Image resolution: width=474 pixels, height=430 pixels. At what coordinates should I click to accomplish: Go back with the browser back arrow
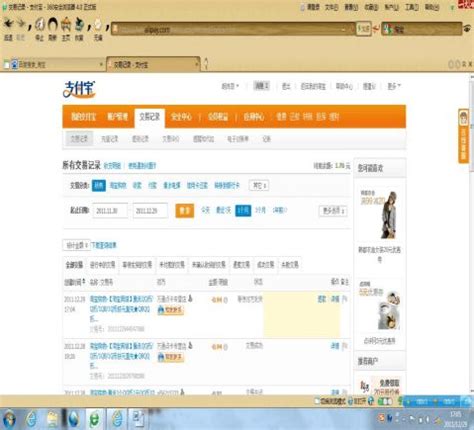coord(8,24)
